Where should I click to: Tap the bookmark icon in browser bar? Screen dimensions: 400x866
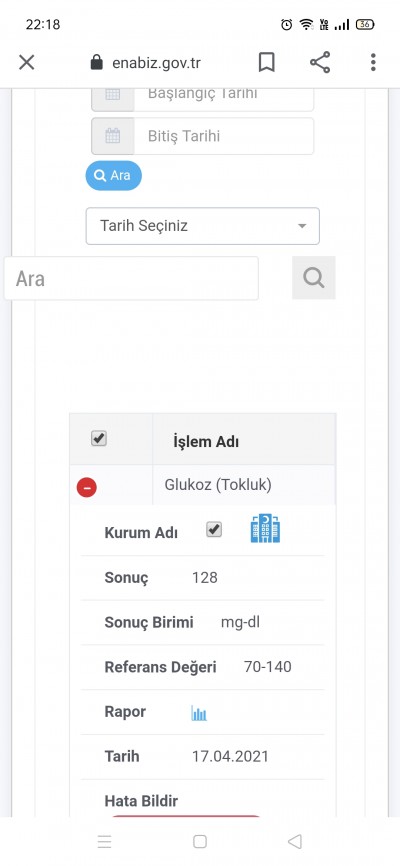pos(266,62)
